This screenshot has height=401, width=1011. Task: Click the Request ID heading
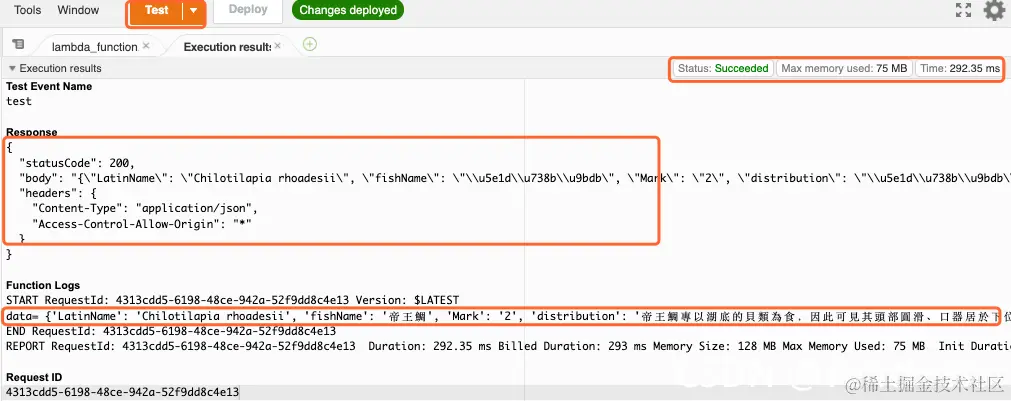tap(34, 377)
